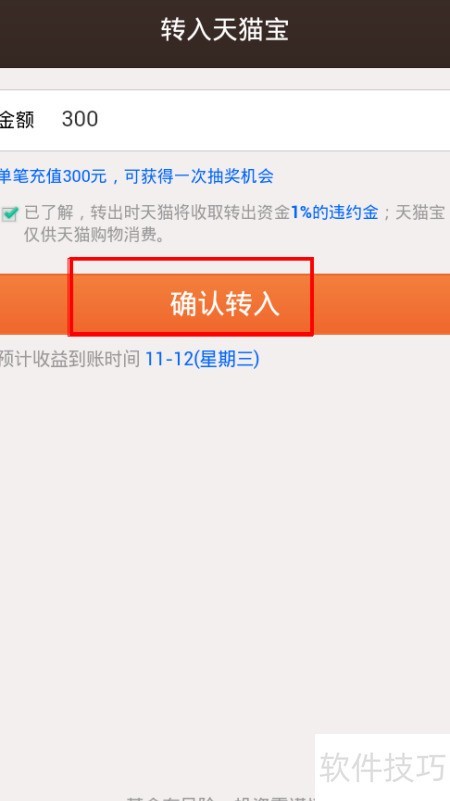Tap the cut-off fund risk disclaimer at bottom
Screen dimensions: 450x801
(x=220, y=797)
